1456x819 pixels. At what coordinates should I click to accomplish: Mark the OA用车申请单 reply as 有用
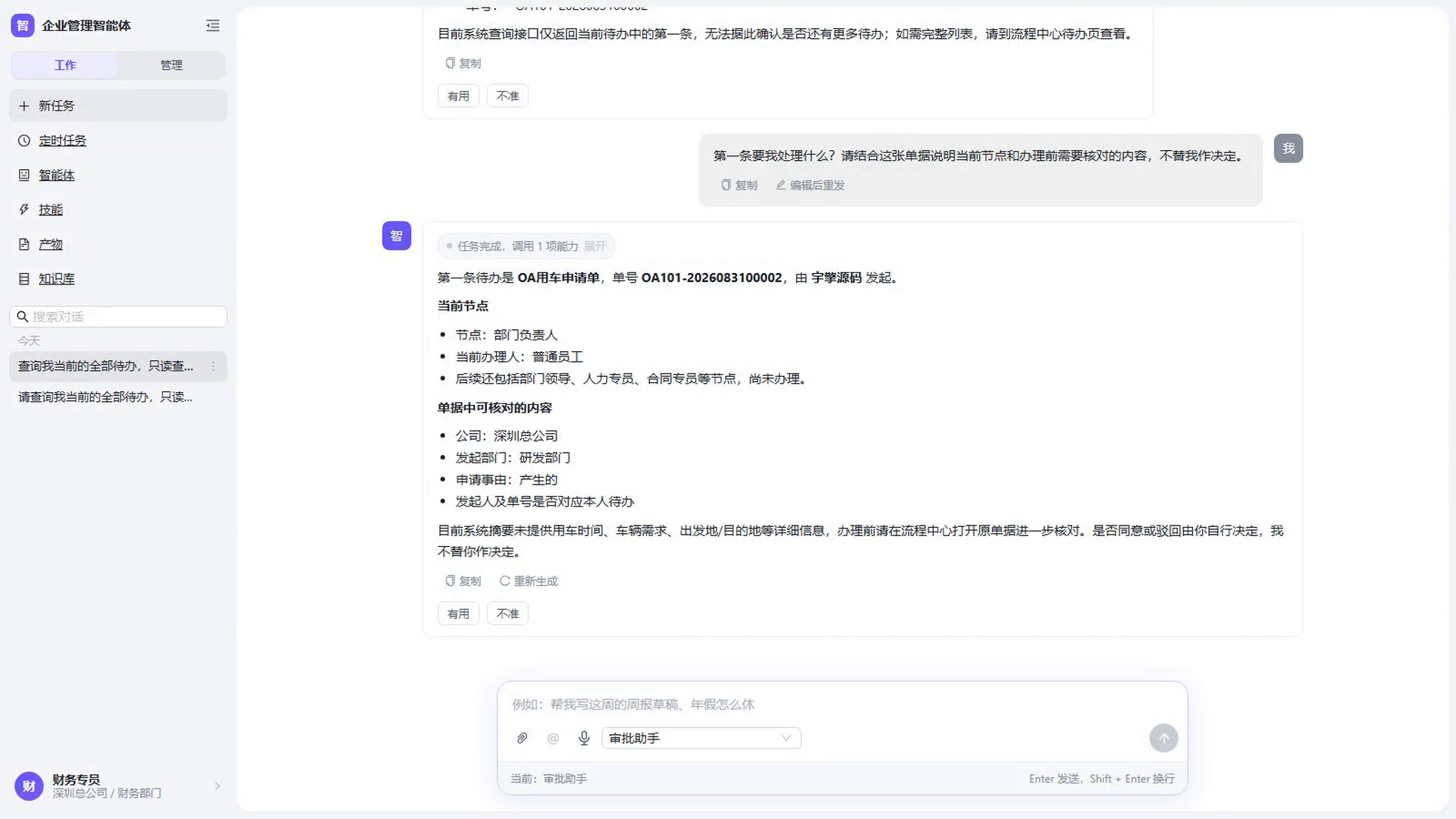[x=458, y=613]
